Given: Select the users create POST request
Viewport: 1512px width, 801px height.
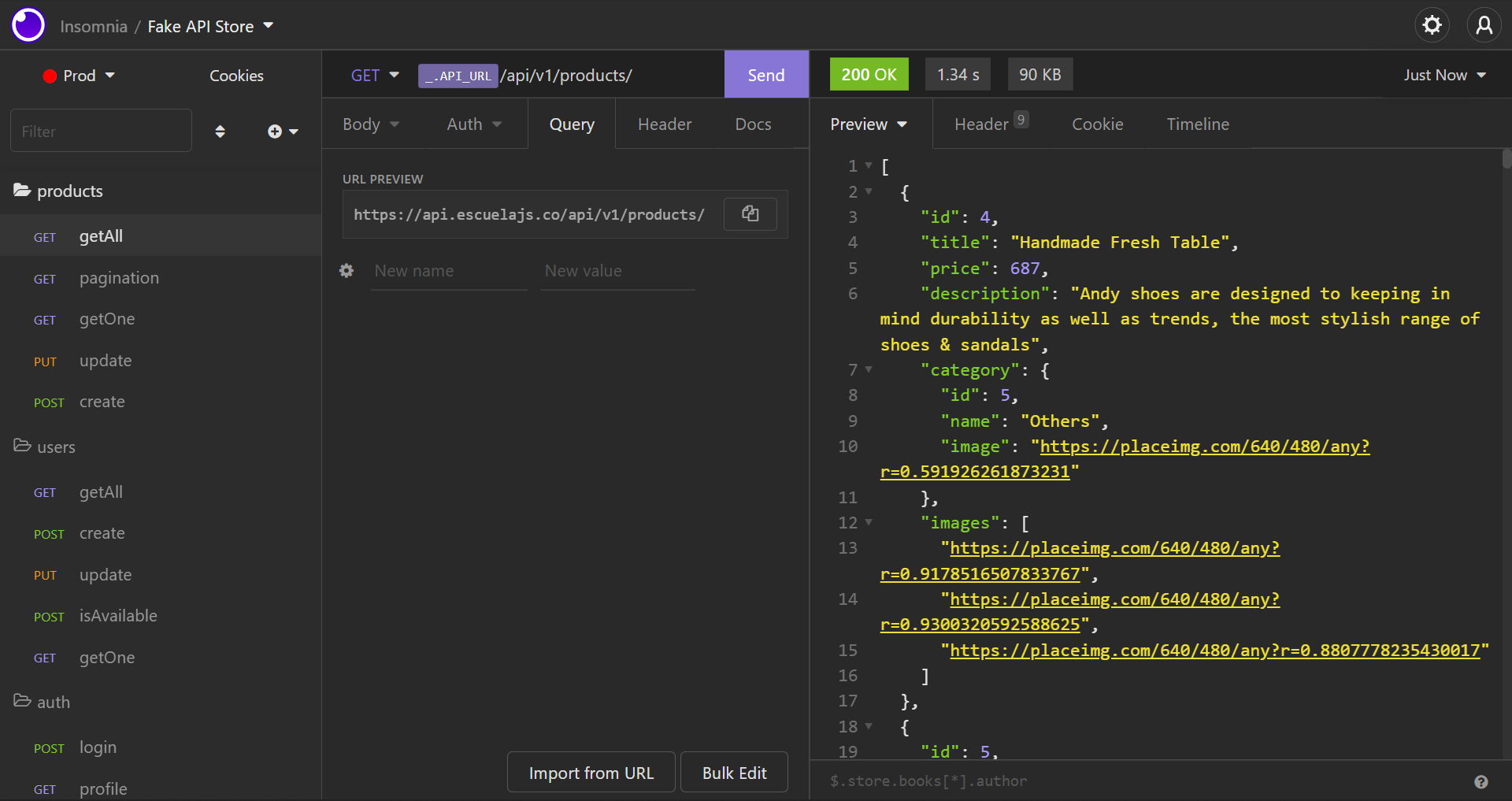Looking at the screenshot, I should pos(161,533).
